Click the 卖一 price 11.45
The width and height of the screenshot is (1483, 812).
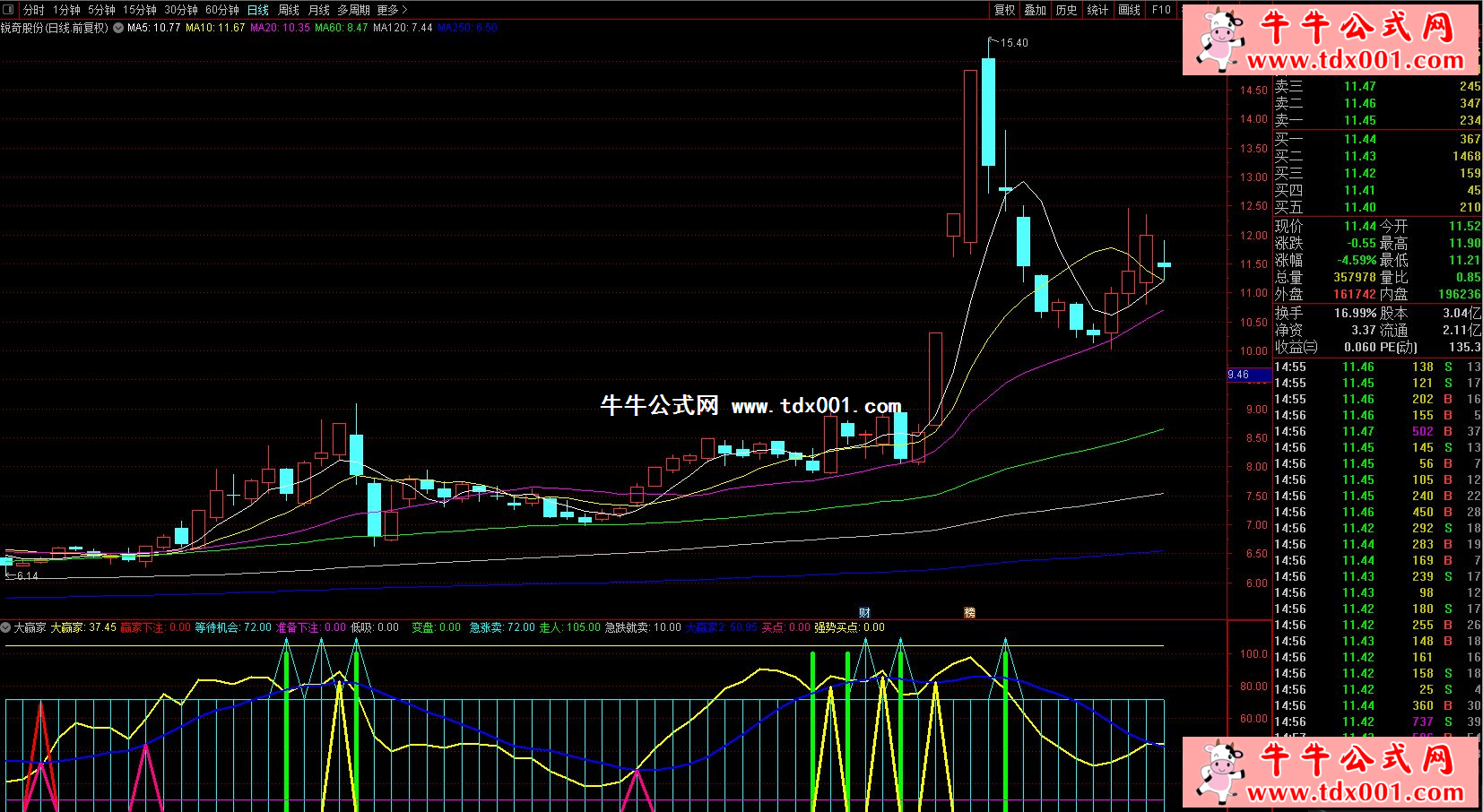(1359, 120)
